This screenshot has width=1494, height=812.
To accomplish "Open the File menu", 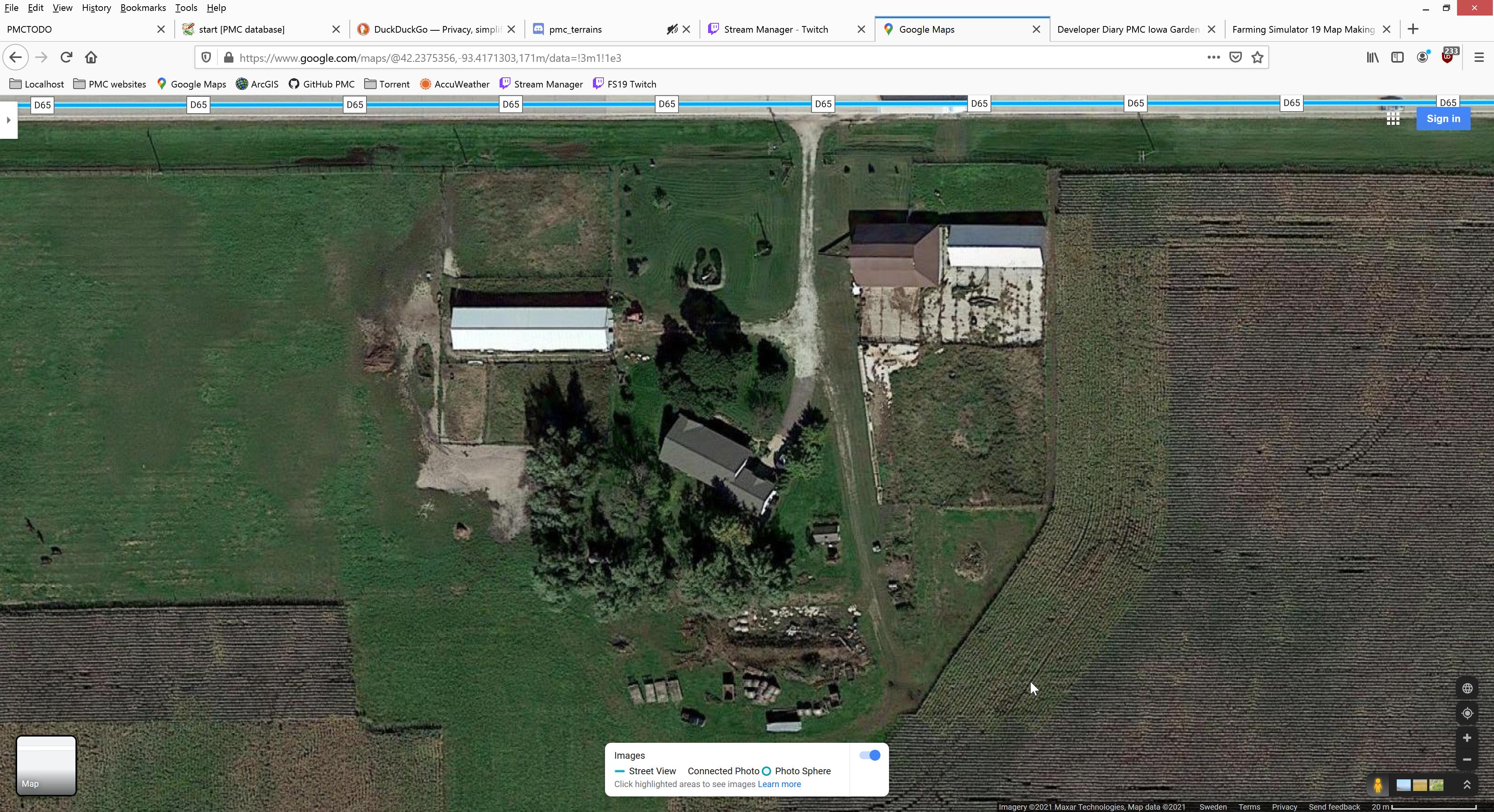I will click(x=11, y=7).
